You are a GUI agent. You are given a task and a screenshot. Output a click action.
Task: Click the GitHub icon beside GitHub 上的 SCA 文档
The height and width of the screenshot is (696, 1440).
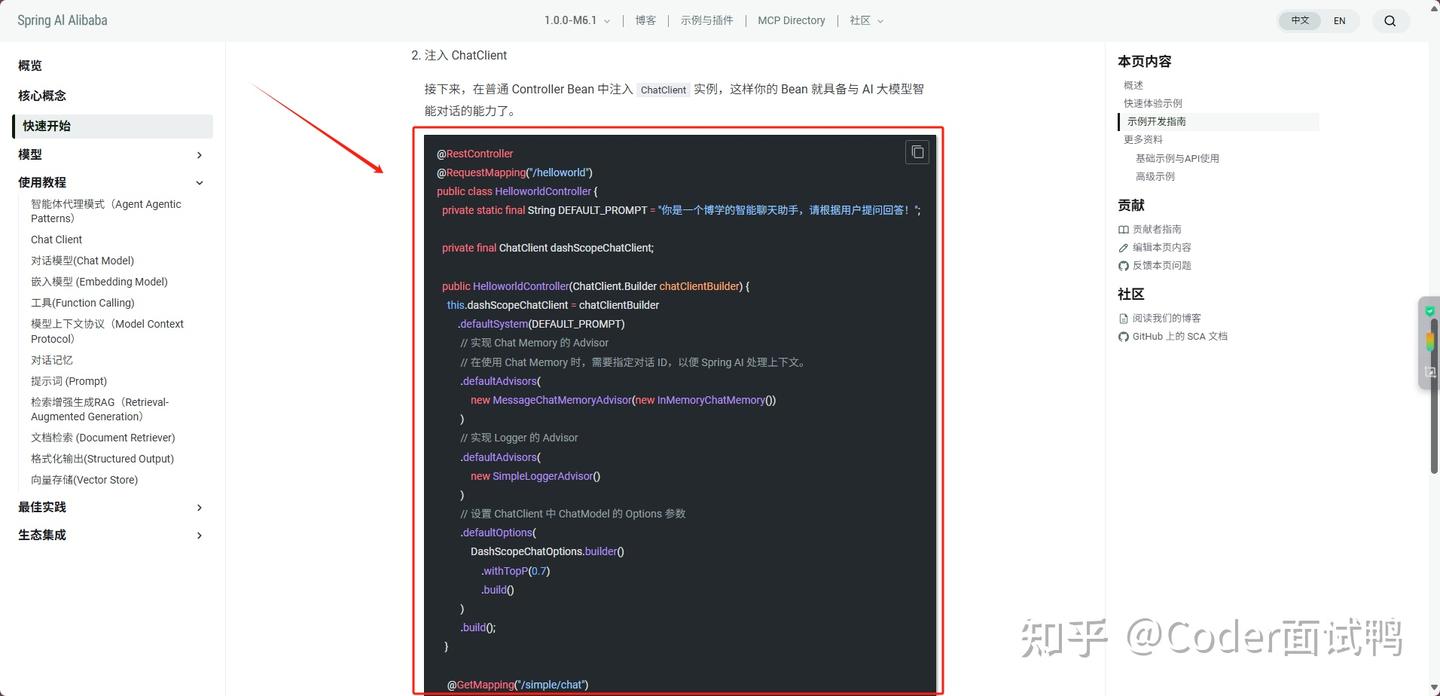click(x=1124, y=337)
